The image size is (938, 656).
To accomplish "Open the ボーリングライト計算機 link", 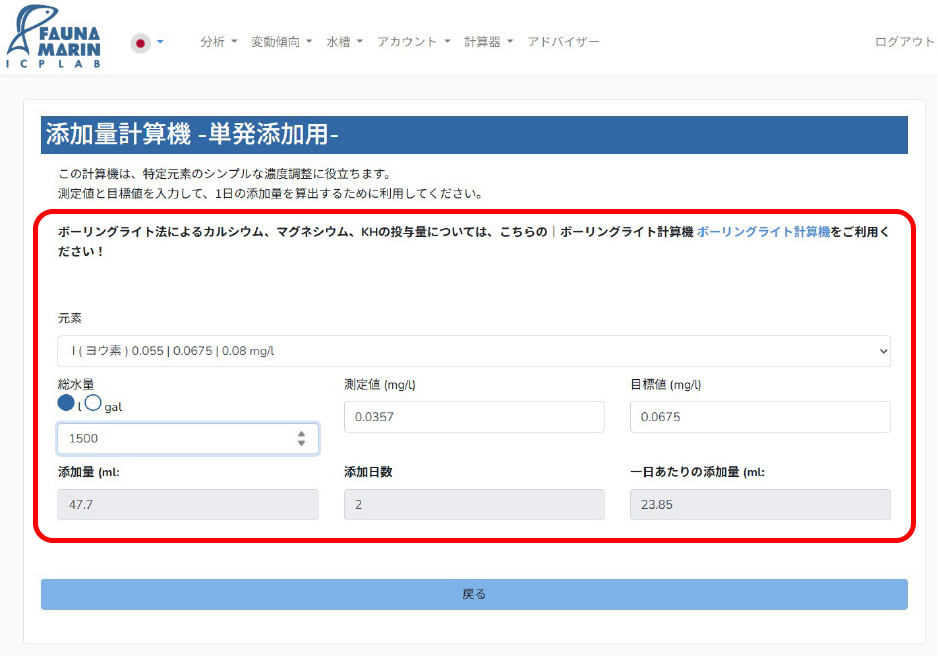I will 763,231.
